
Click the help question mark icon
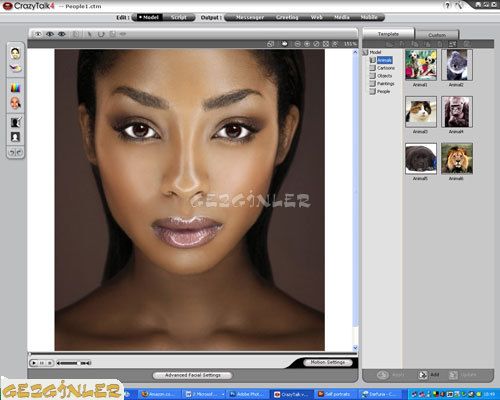pyautogui.click(x=448, y=5)
